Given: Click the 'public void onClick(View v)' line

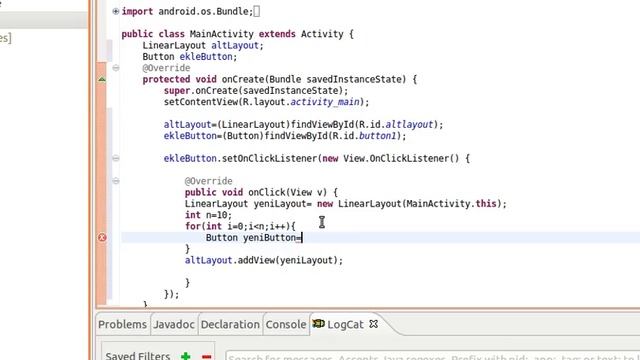Looking at the screenshot, I should coord(261,192).
